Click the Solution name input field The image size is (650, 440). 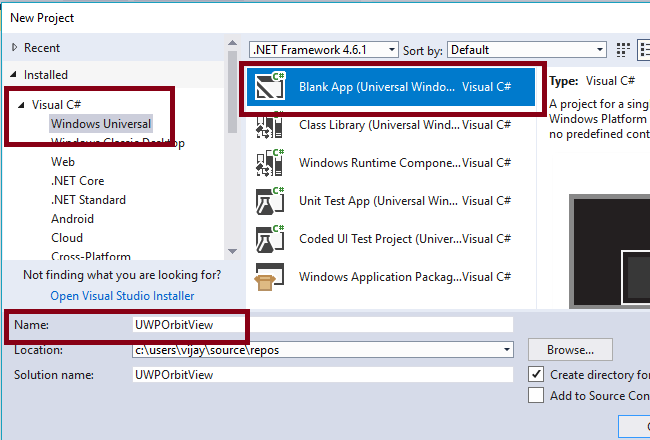[323, 374]
